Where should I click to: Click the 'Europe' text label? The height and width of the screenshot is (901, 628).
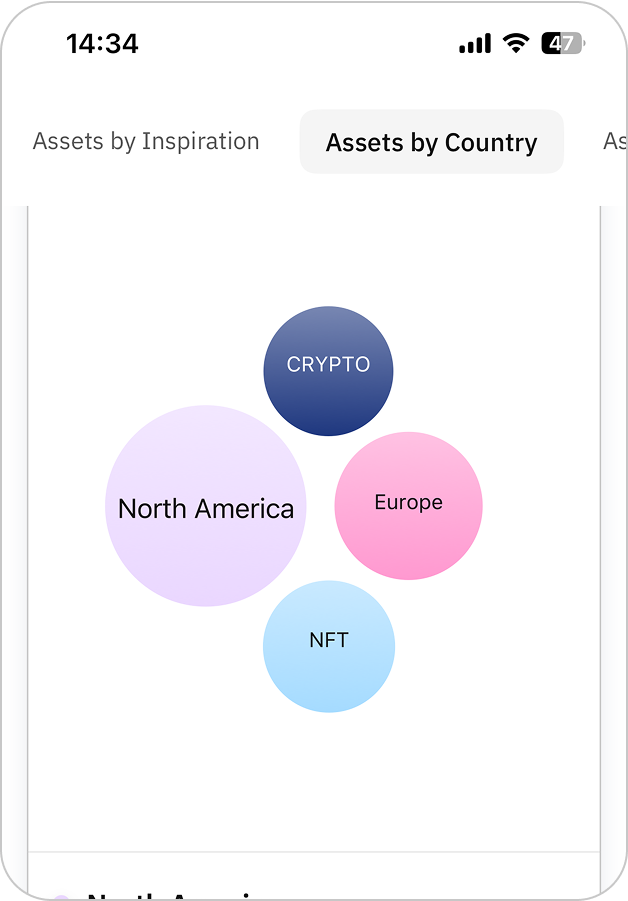(408, 502)
